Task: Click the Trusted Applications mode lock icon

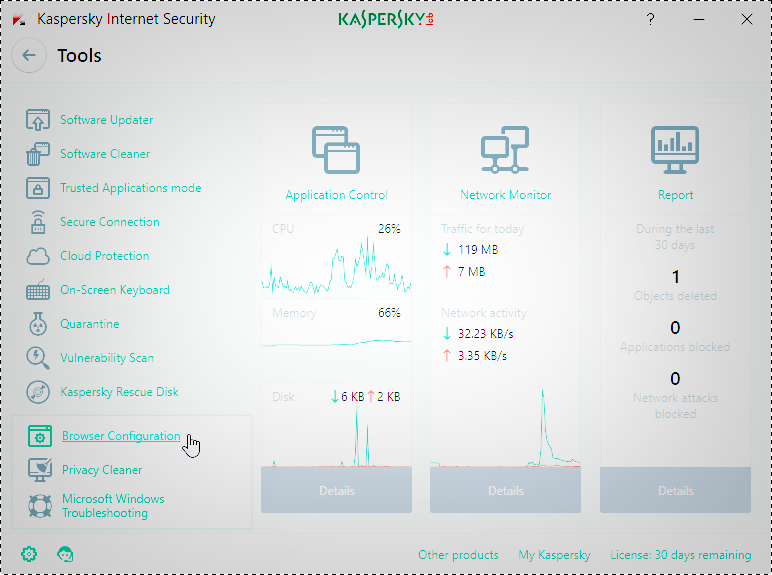Action: pos(38,188)
